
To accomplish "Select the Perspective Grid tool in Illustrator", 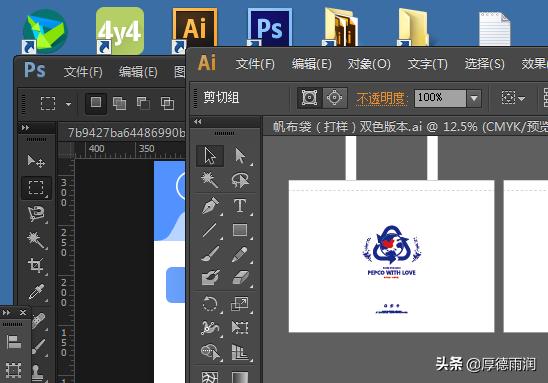I will pyautogui.click(x=240, y=352).
